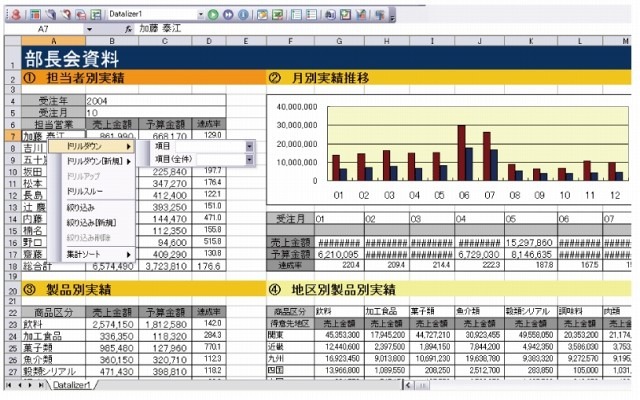Go to the last sheet with the tab navigation arrow

pyautogui.click(x=41, y=385)
